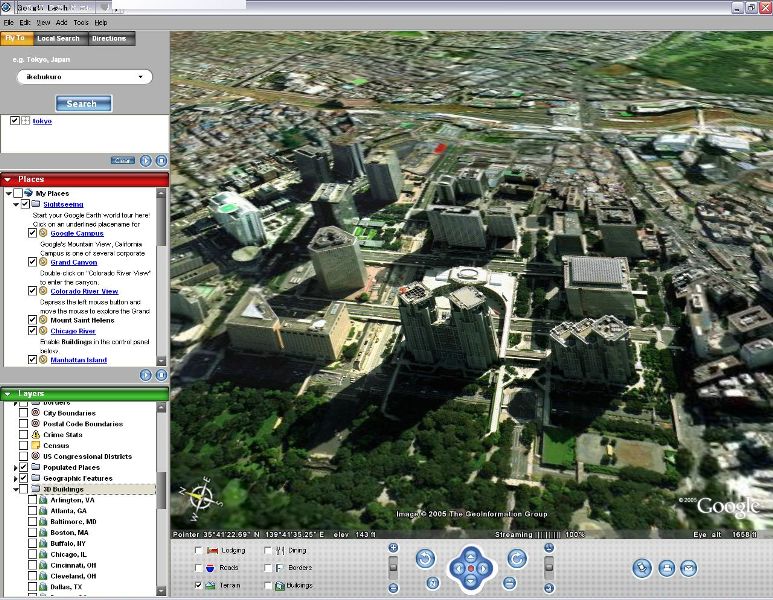This screenshot has height=600, width=773.
Task: Click the zoom in plus button
Action: (x=393, y=548)
